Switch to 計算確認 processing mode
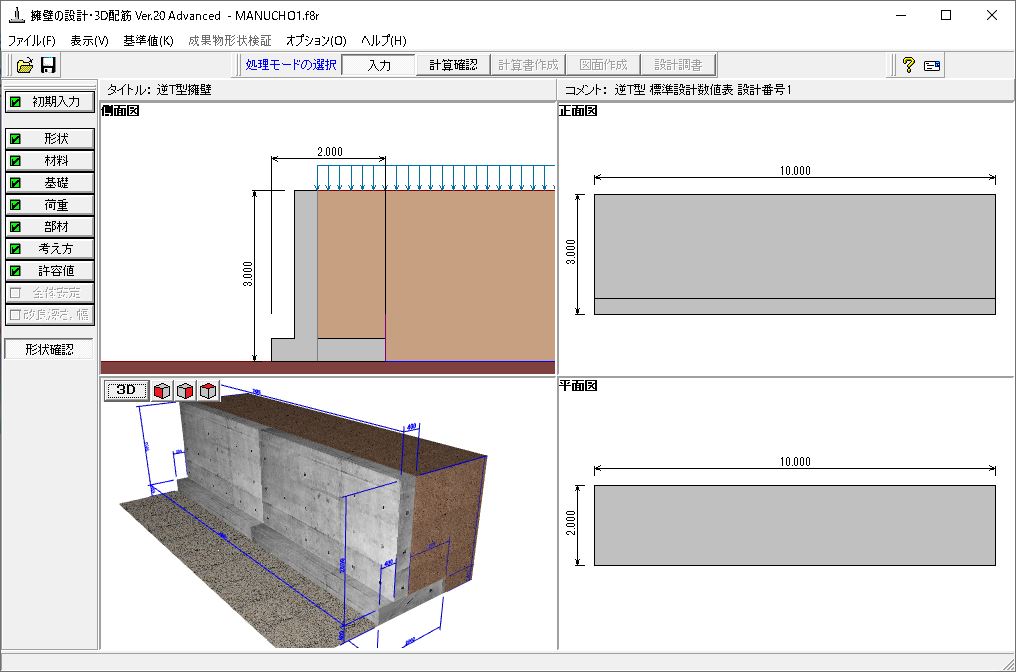 (x=453, y=65)
